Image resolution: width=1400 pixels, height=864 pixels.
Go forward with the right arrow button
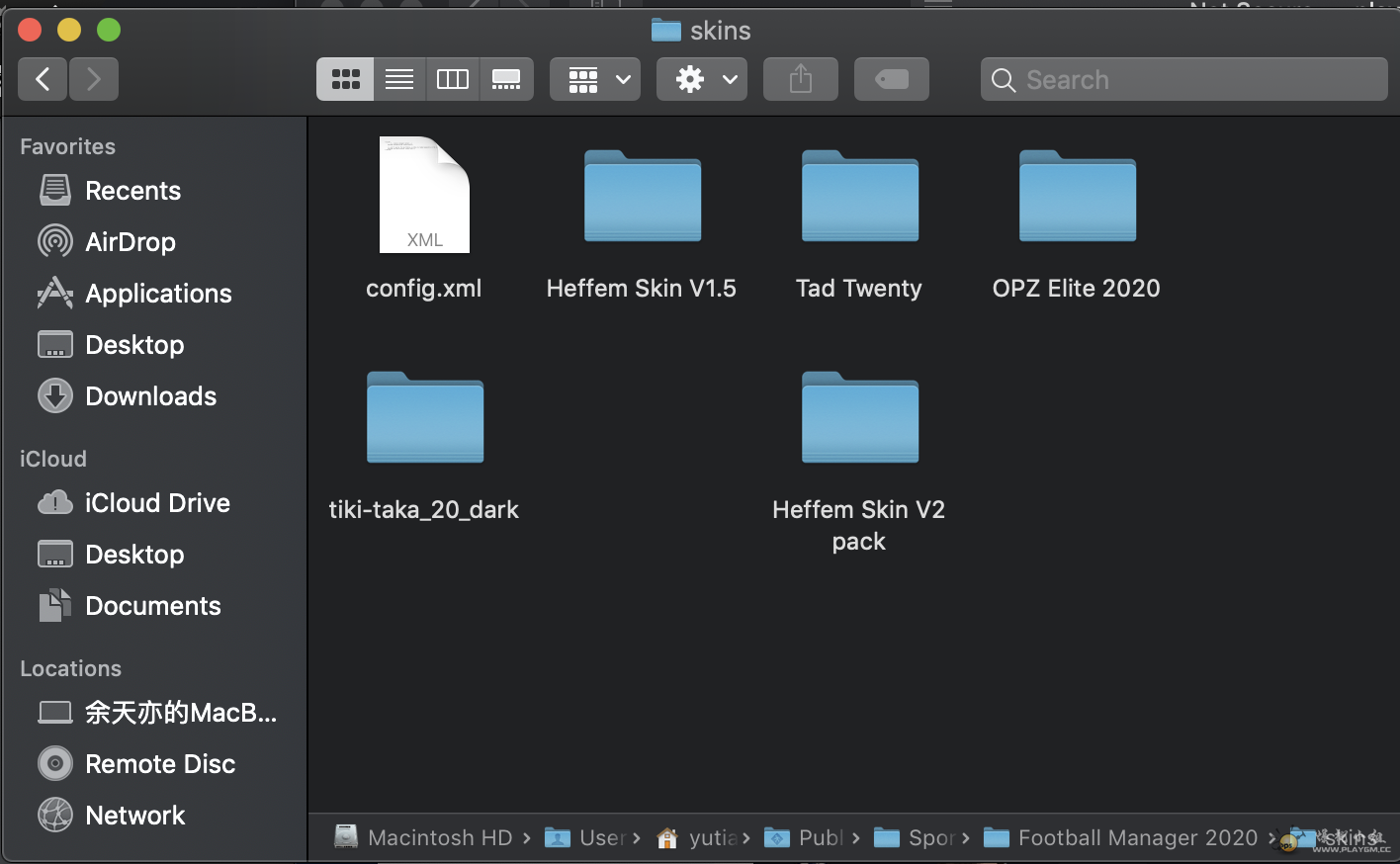[x=94, y=79]
